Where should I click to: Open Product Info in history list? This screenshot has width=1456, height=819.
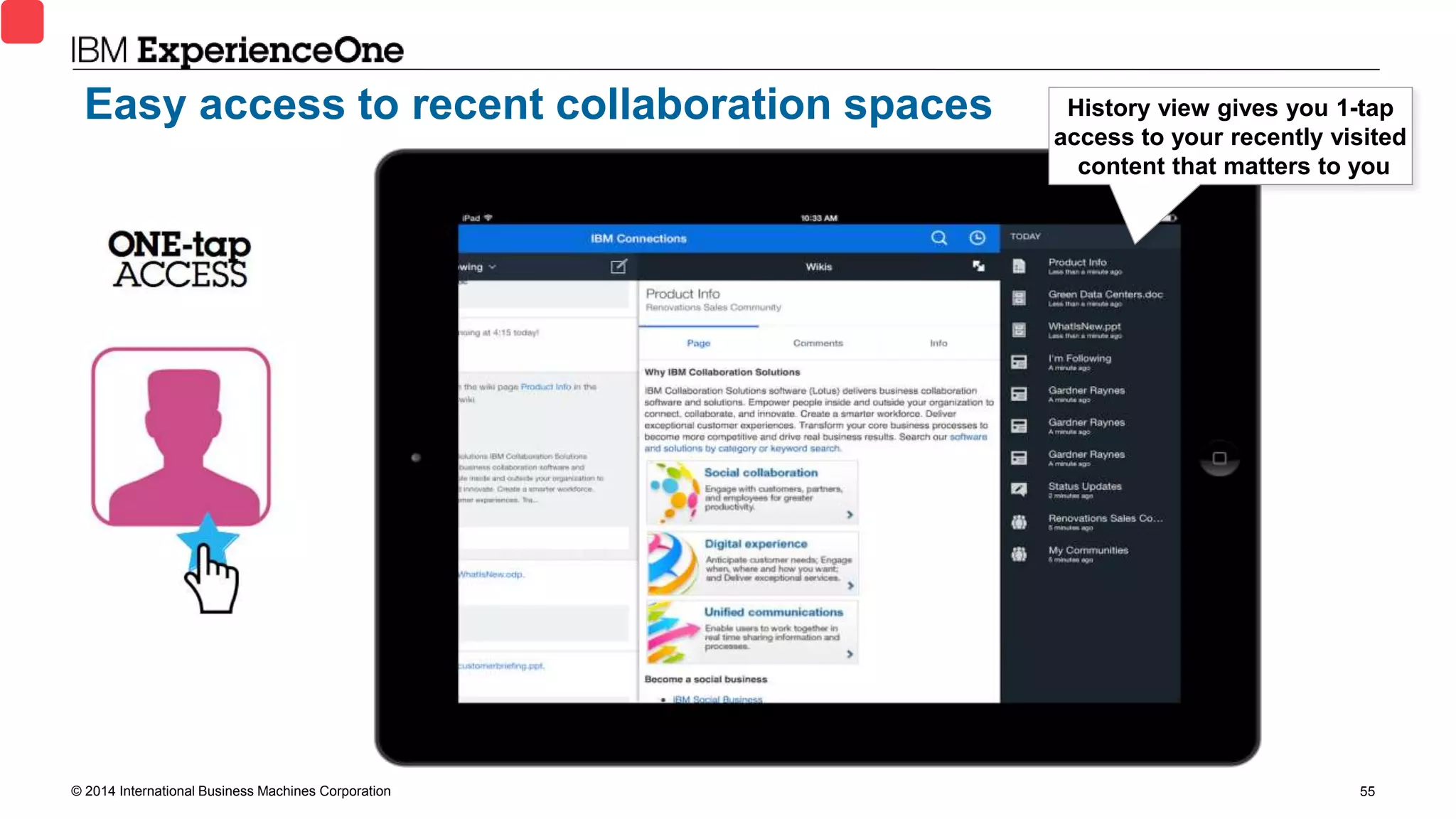(x=1091, y=266)
